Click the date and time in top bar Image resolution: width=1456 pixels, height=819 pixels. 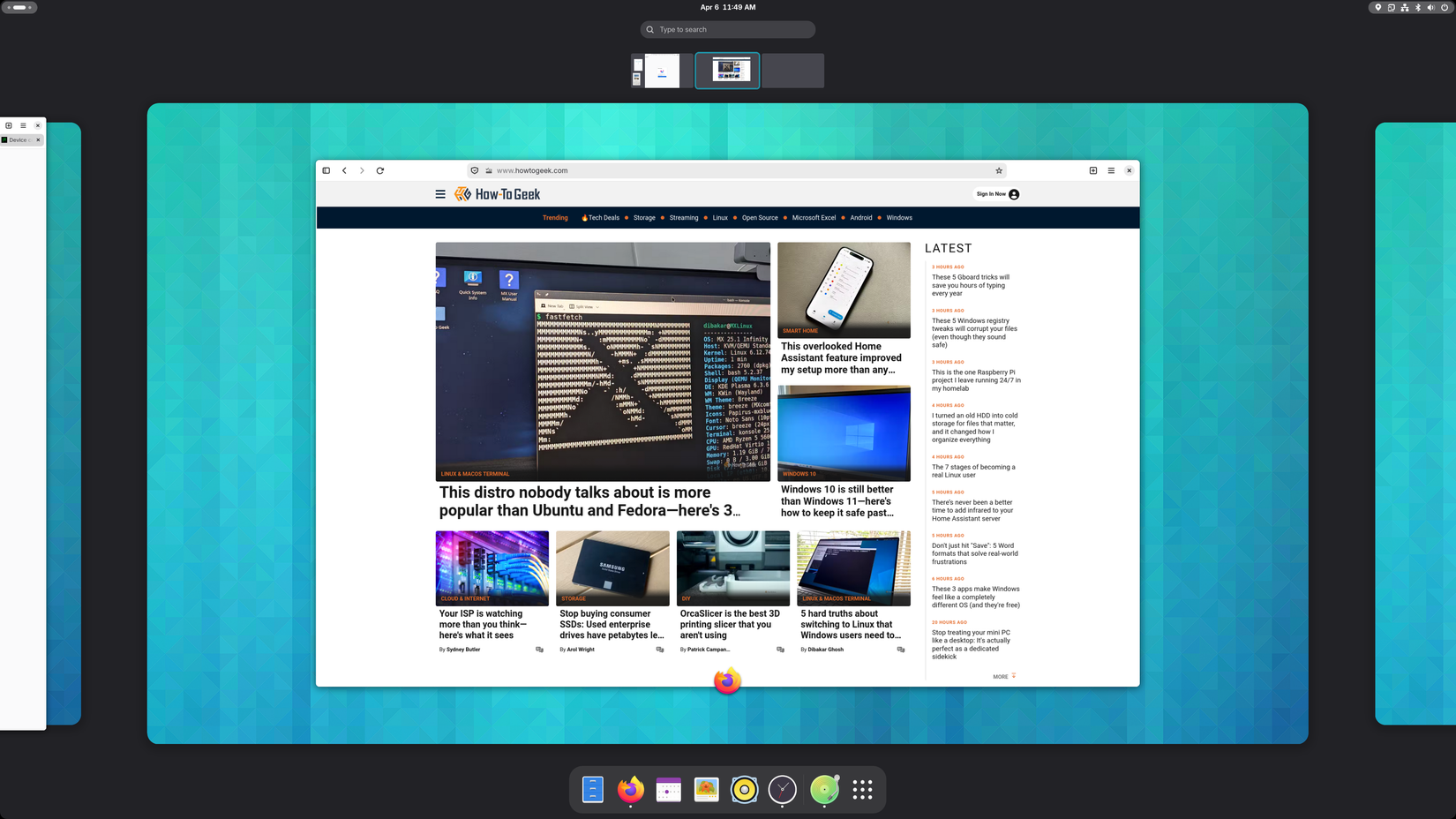coord(728,7)
